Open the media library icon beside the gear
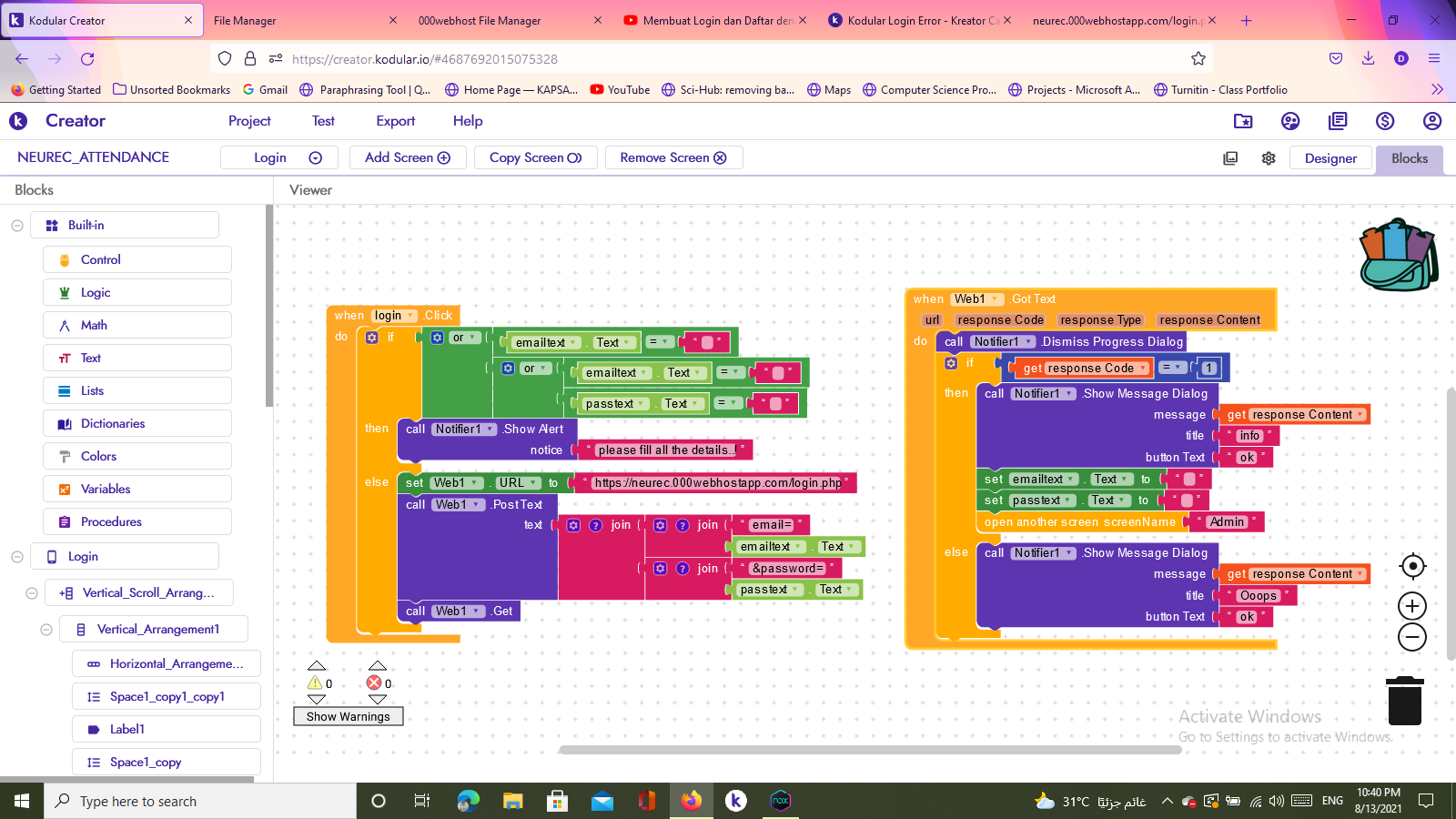Image resolution: width=1456 pixels, height=819 pixels. tap(1230, 158)
